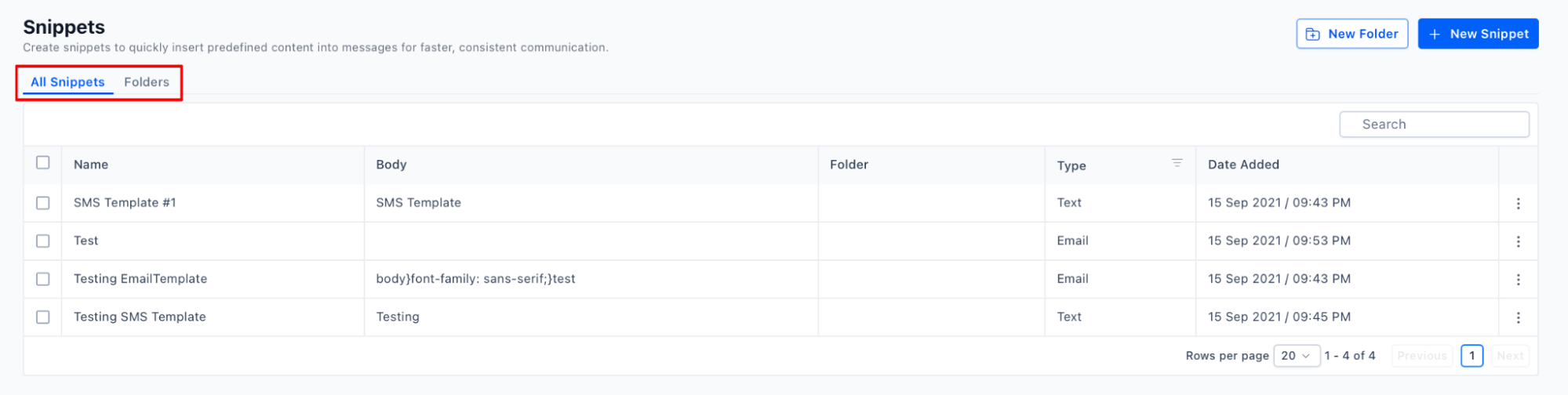Tick the checkbox for the Test row

43,241
